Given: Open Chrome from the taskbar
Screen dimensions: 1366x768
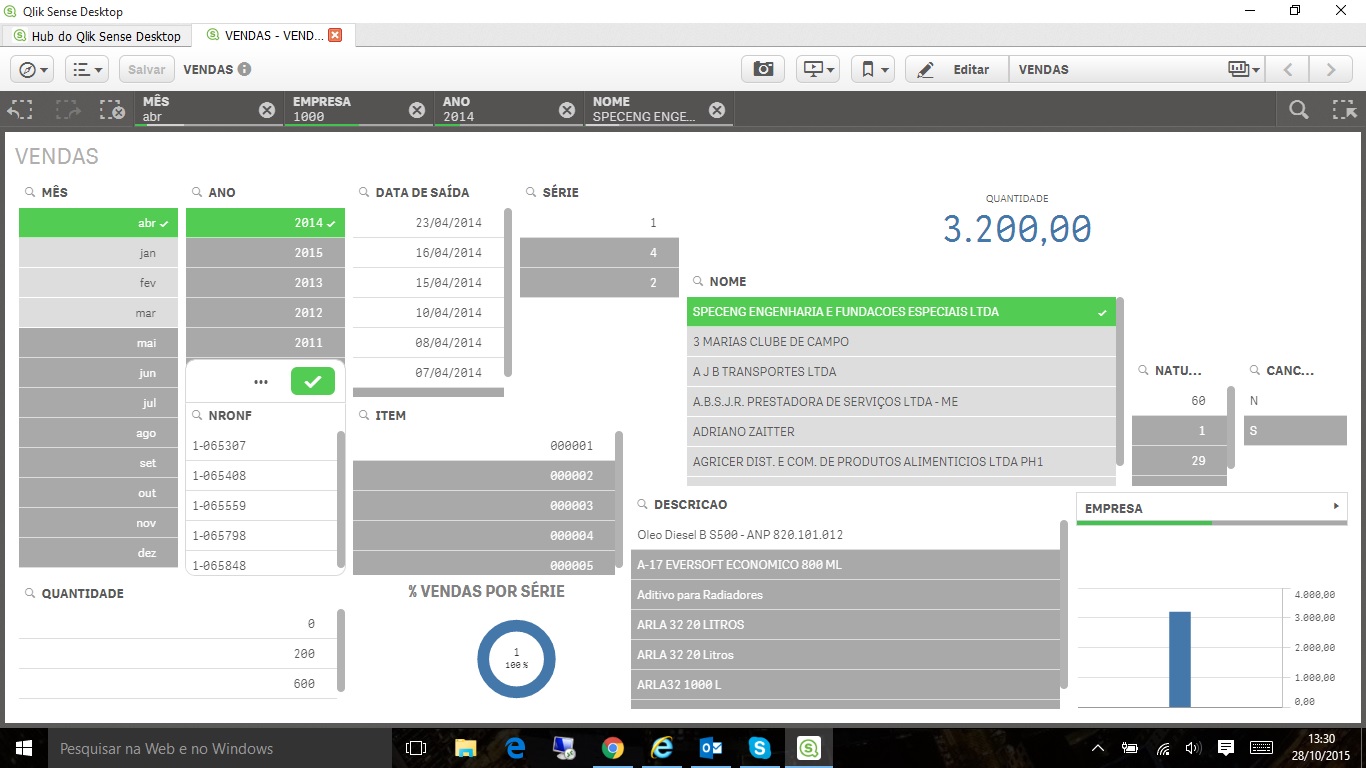Looking at the screenshot, I should point(613,748).
